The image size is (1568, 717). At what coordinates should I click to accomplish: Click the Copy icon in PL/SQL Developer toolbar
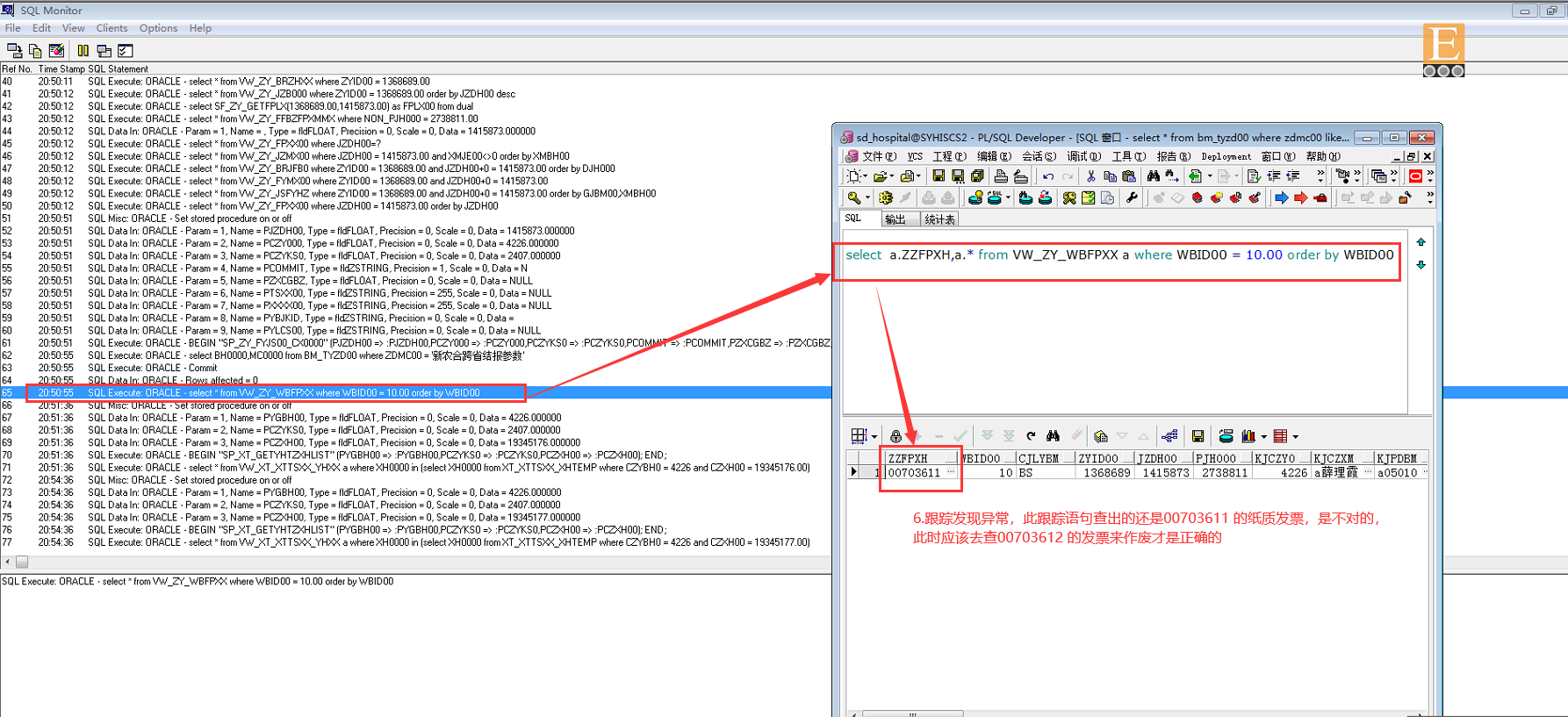point(1110,176)
